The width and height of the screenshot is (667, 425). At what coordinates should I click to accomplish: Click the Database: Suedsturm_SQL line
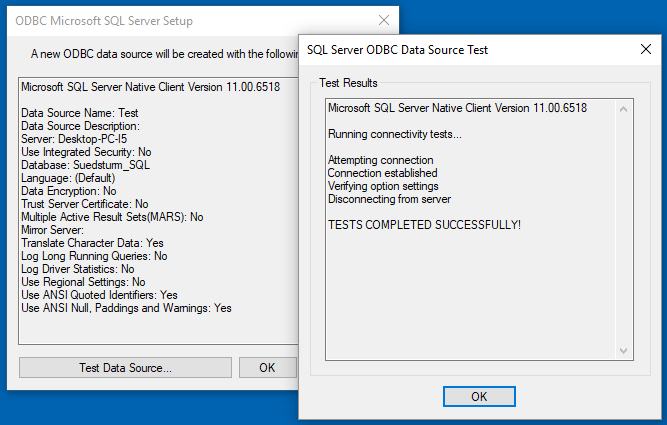86,165
